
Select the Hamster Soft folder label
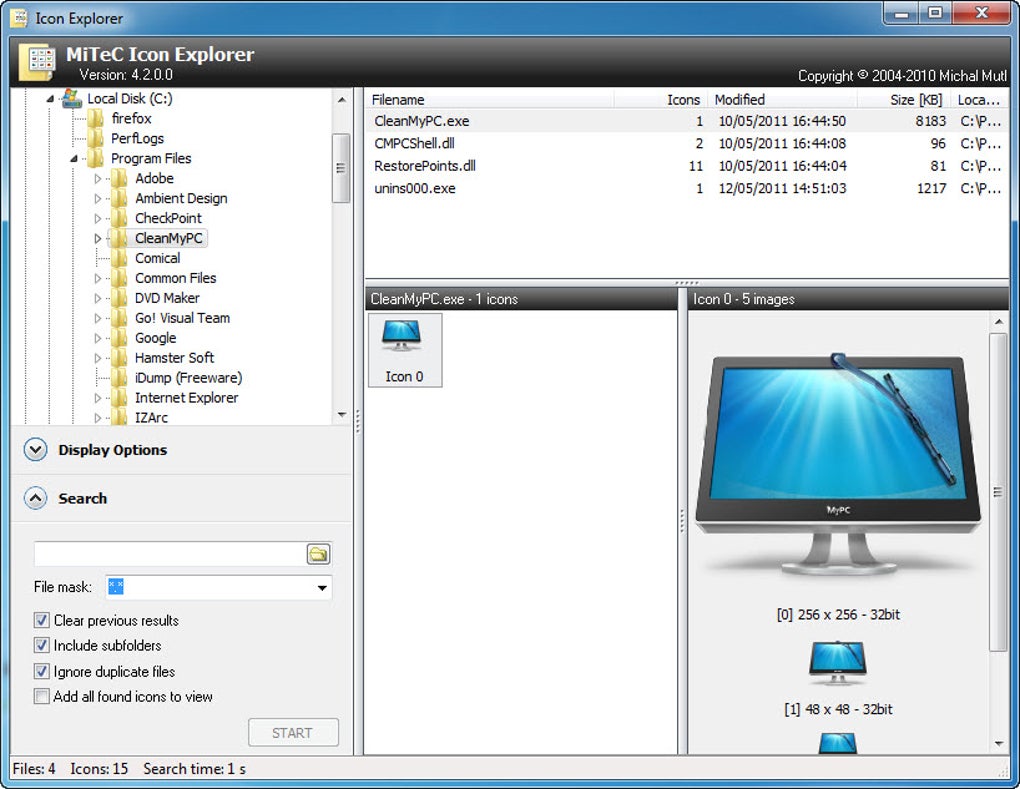click(174, 358)
